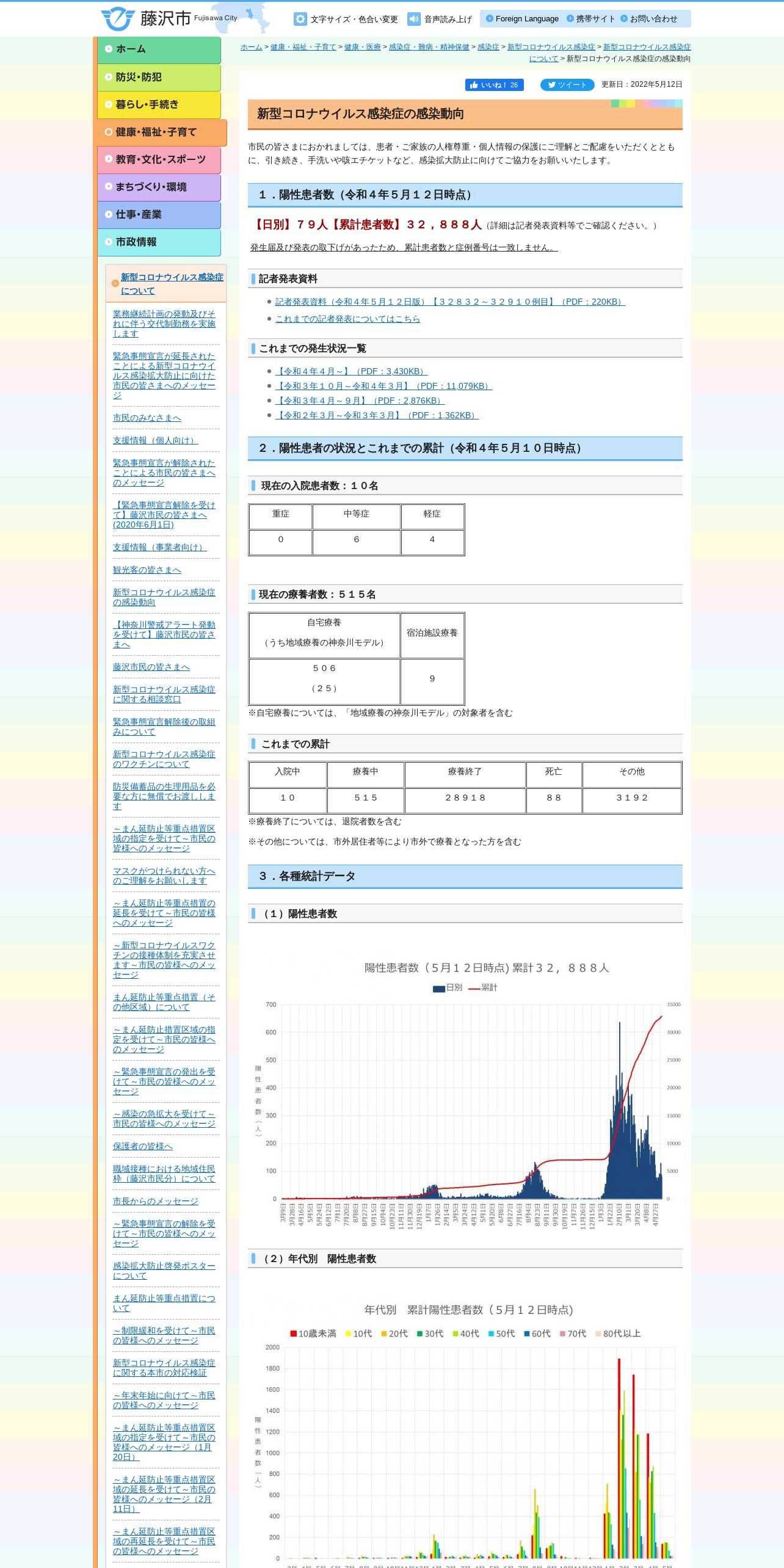
Task: Click the 更新日：2022年5月12日 text
Action: [642, 85]
